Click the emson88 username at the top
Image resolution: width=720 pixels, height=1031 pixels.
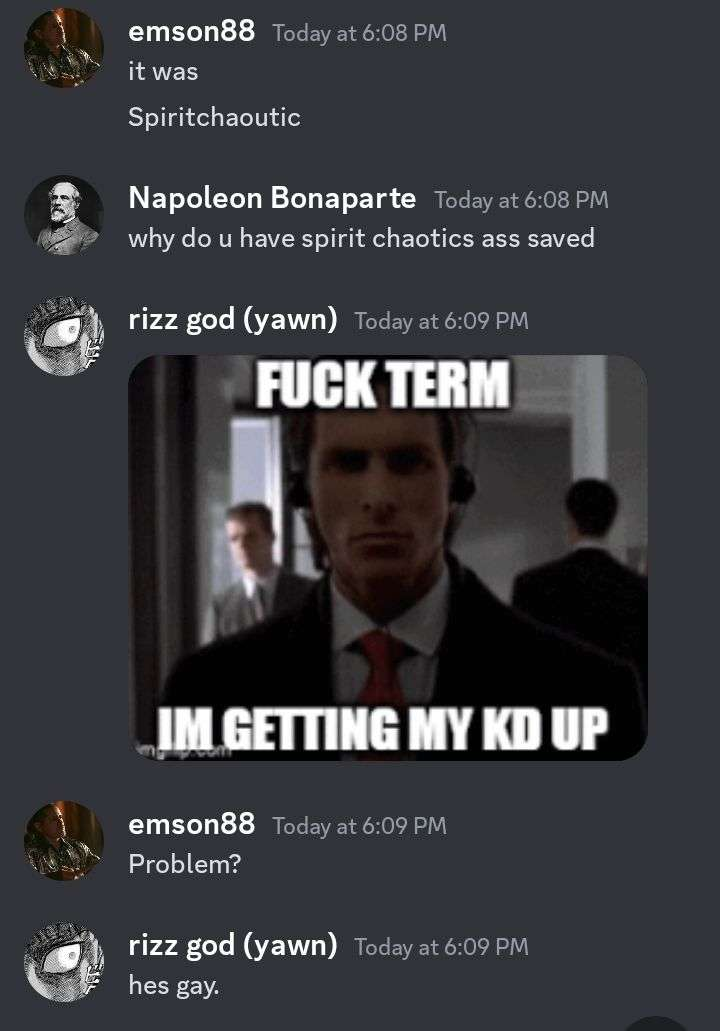click(x=191, y=31)
